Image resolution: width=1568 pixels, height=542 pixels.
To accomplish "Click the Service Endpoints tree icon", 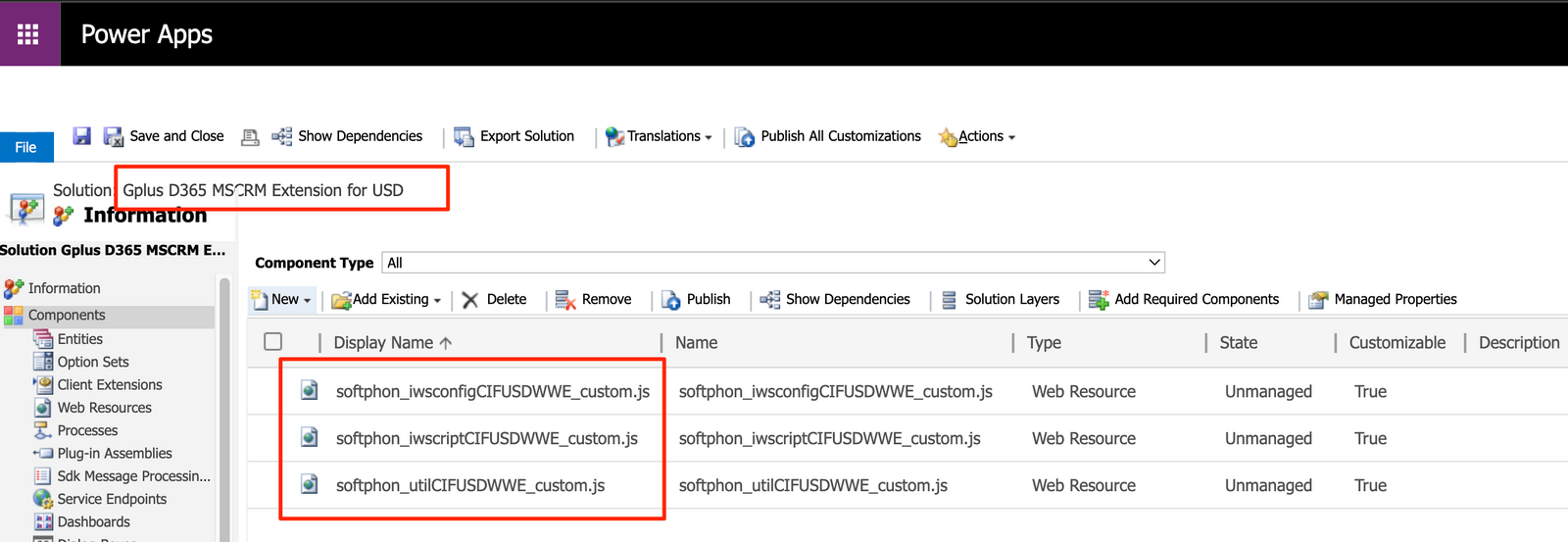I will coord(43,499).
